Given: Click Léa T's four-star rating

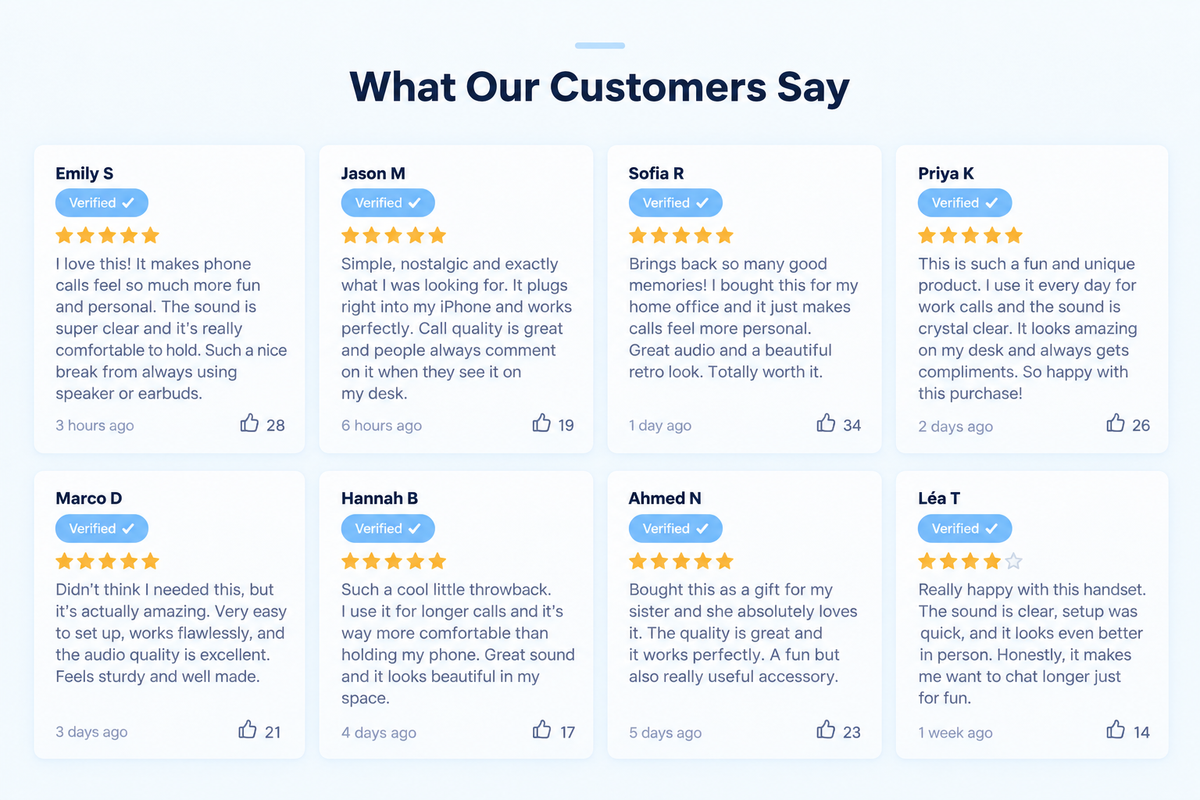Looking at the screenshot, I should (x=970, y=561).
